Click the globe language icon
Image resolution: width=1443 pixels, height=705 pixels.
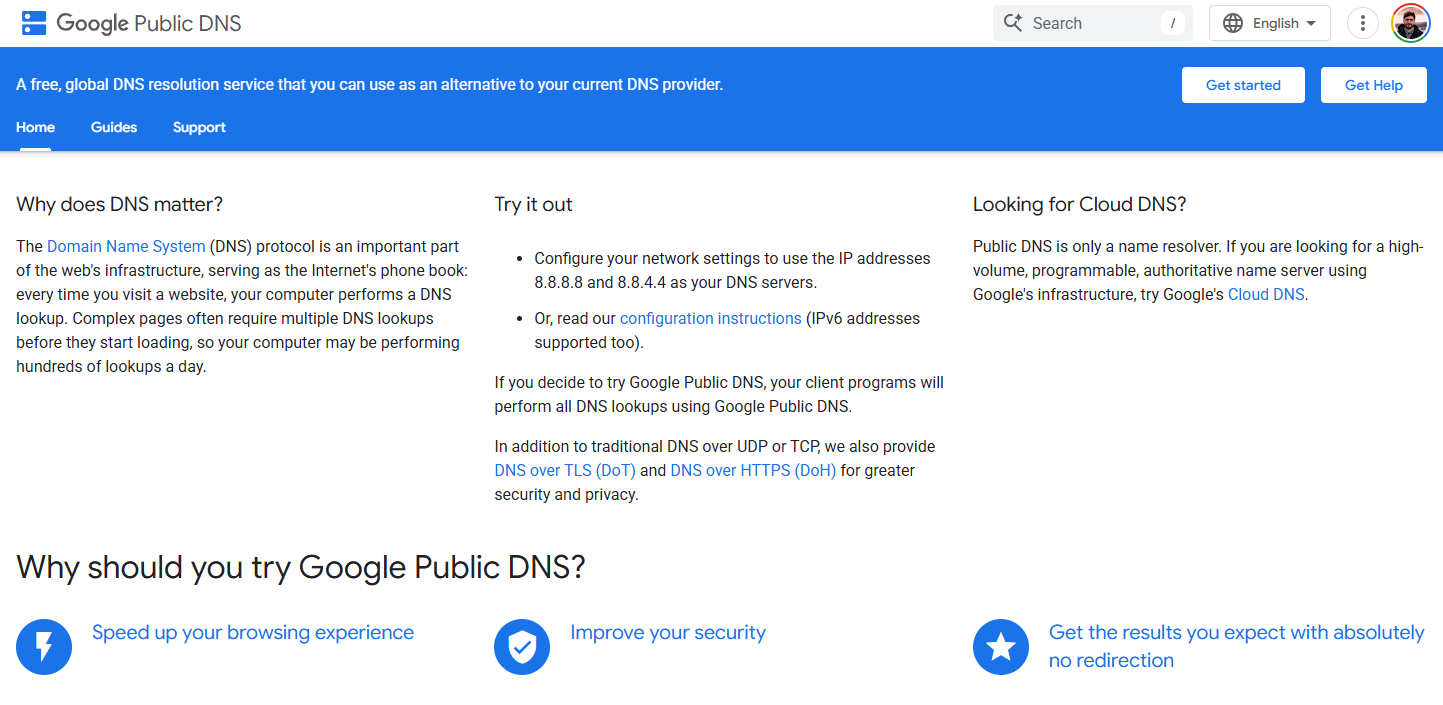(1233, 23)
